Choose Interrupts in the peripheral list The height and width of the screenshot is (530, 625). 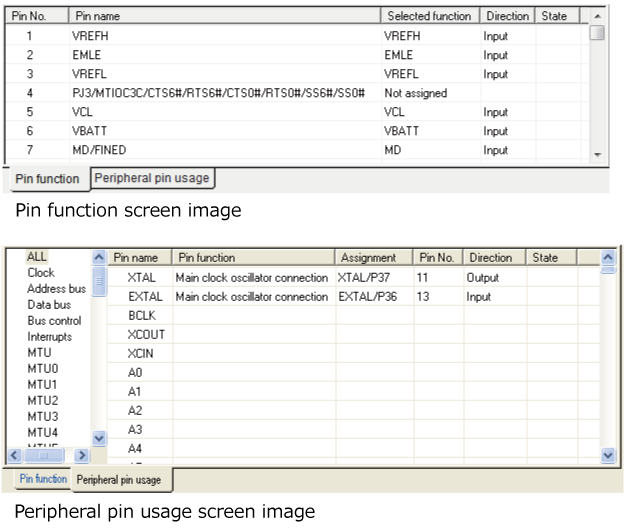click(49, 337)
